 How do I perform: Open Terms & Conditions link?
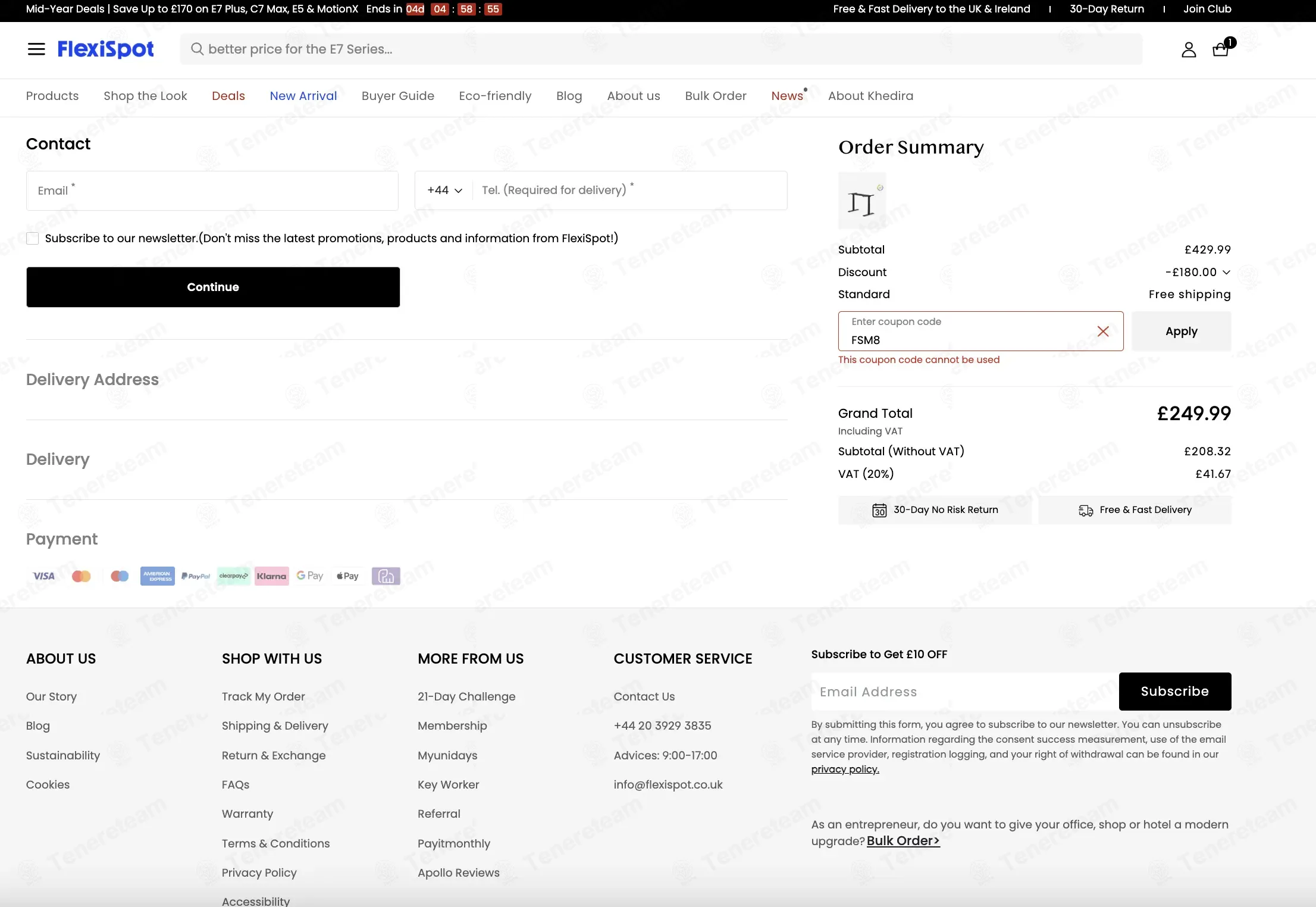click(275, 844)
